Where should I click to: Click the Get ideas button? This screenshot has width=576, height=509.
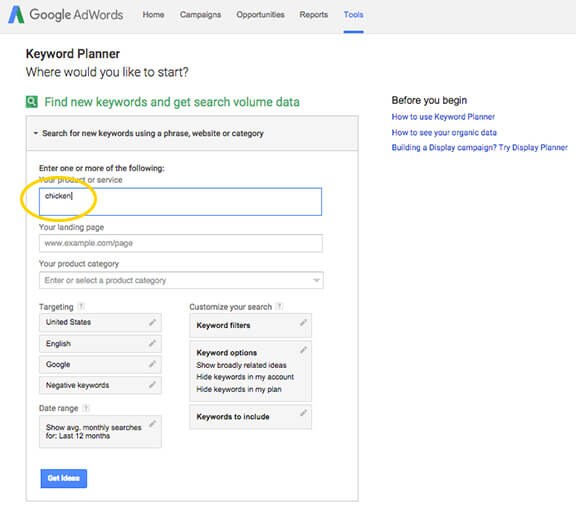[64, 478]
